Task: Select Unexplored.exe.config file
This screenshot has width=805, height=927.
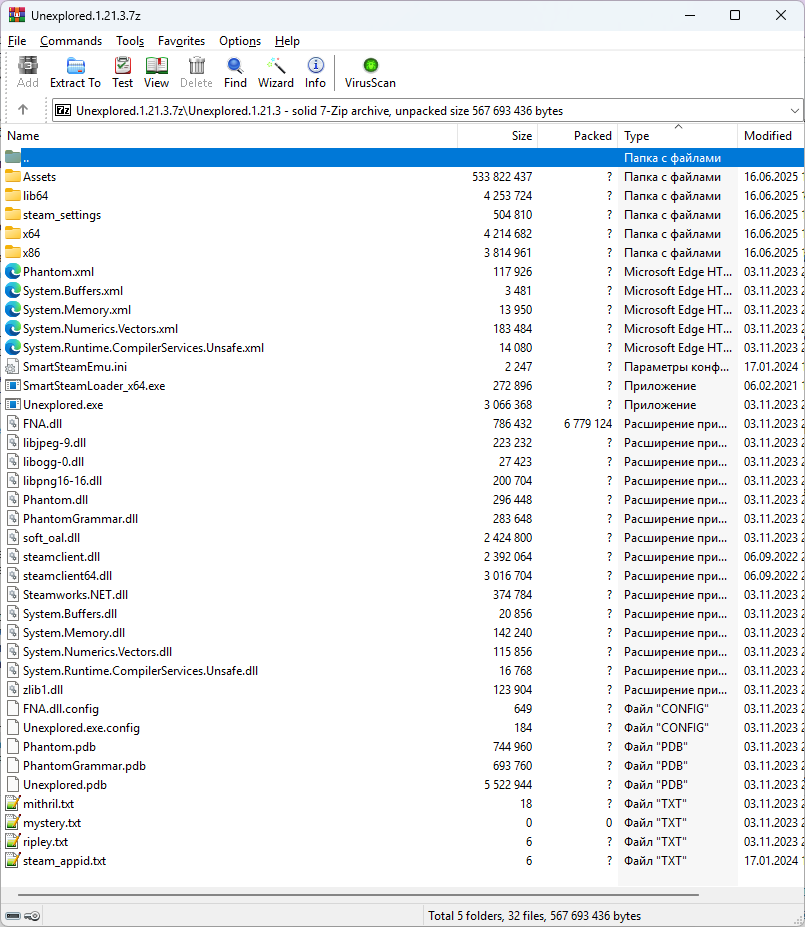Action: pos(82,727)
